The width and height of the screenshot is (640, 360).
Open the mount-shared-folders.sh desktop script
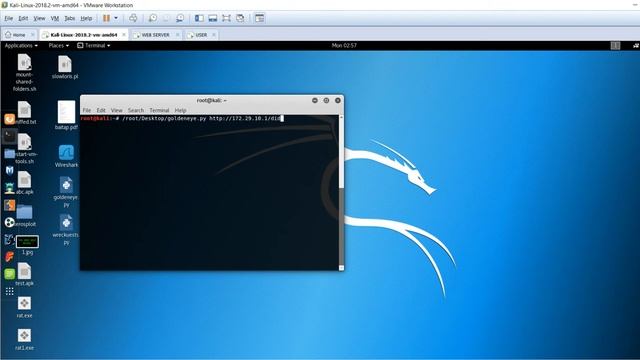pos(24,73)
